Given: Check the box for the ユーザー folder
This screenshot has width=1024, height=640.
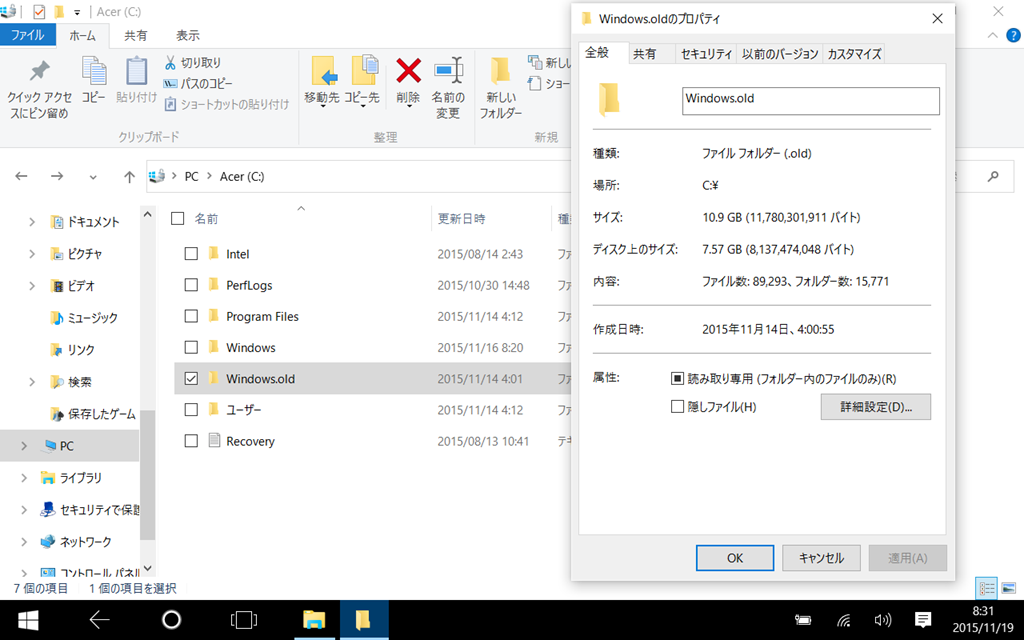Looking at the screenshot, I should 191,409.
